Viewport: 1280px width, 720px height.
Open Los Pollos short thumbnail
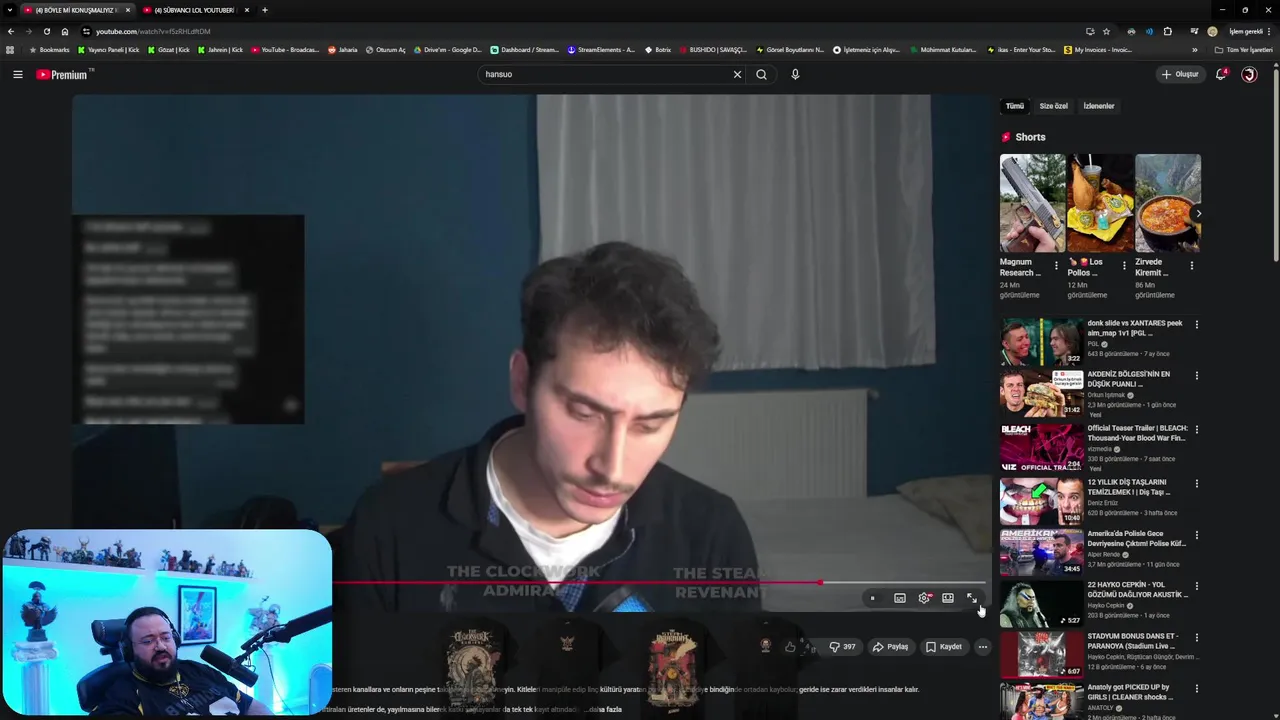1100,203
